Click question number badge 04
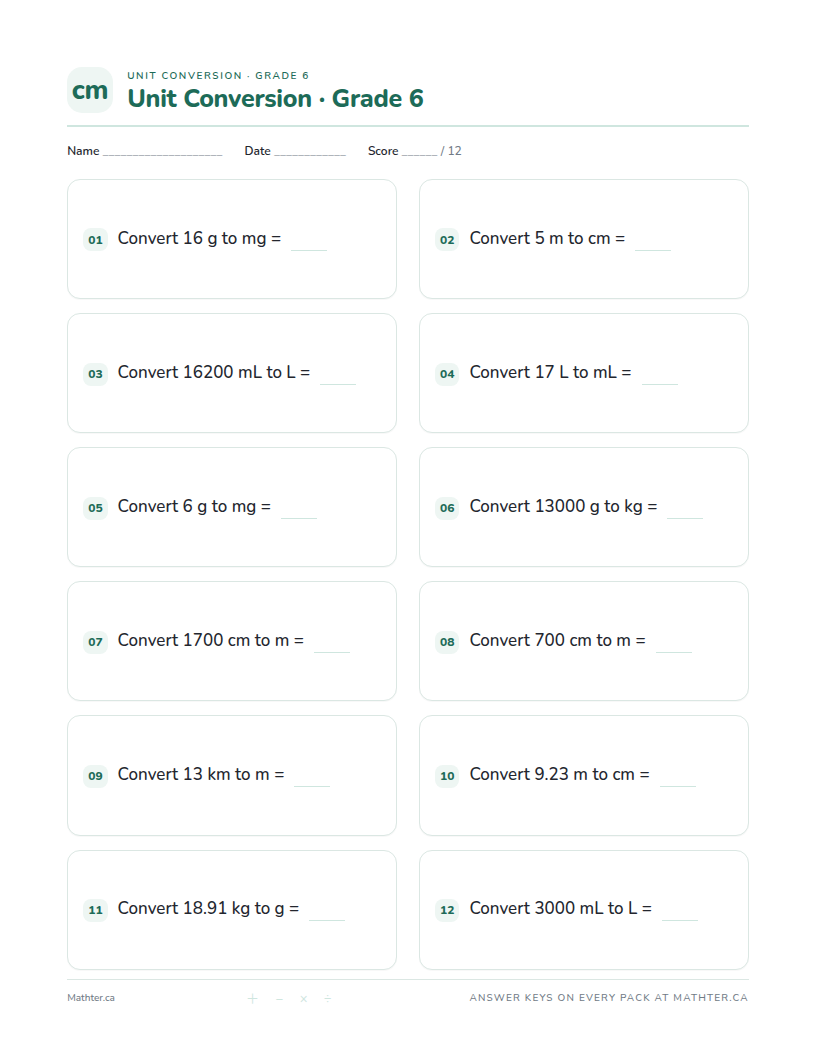Image resolution: width=816 pixels, height=1056 pixels. (447, 373)
